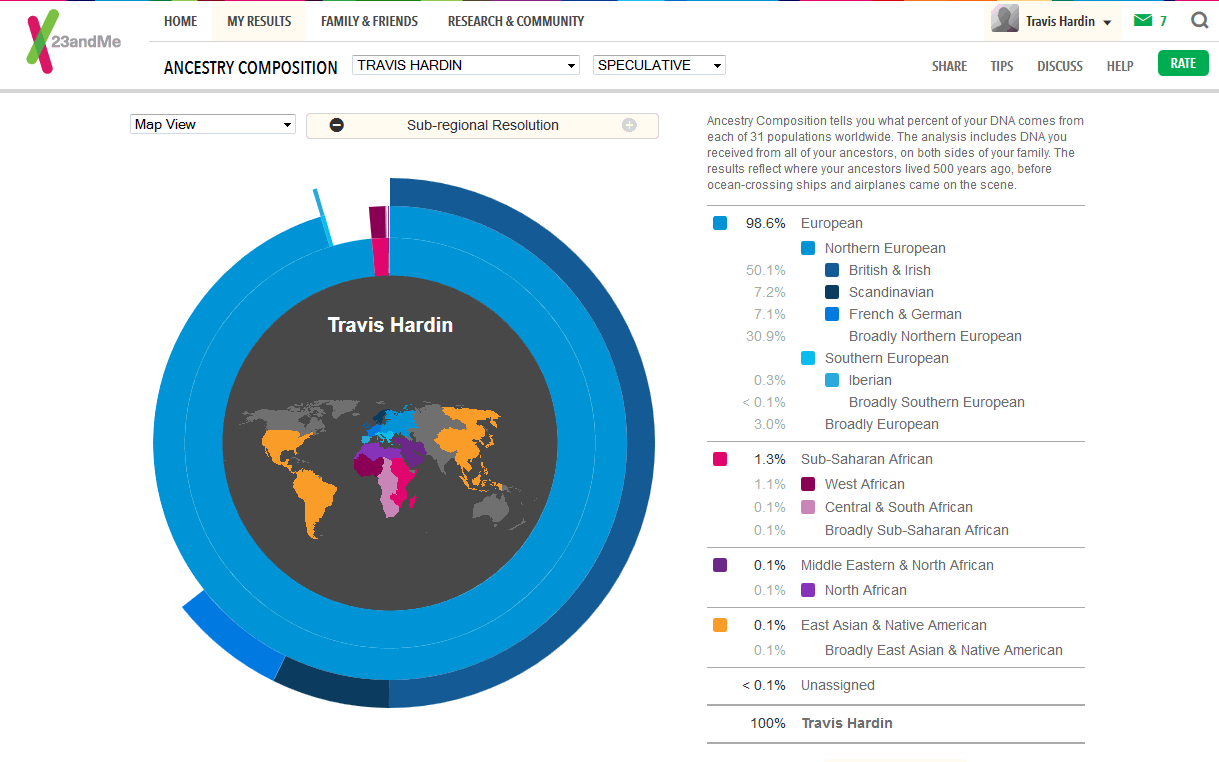The height and width of the screenshot is (762, 1219).
Task: Click the Central & South African swatch
Action: 808,507
